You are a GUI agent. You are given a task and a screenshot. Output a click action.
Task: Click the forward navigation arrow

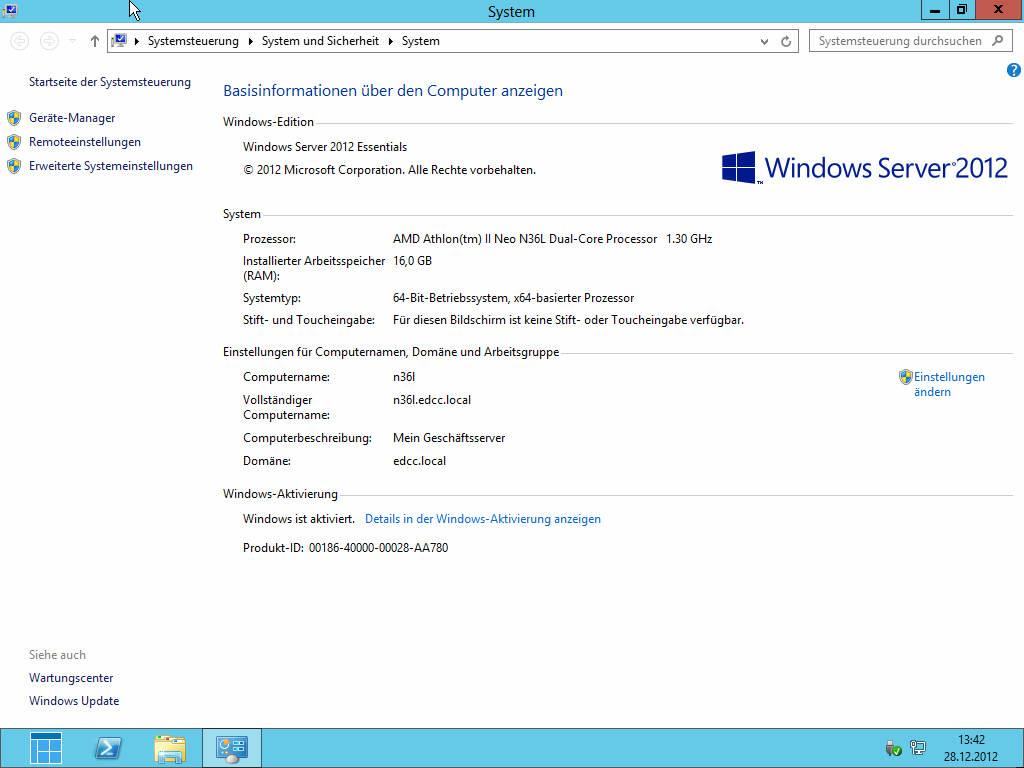click(49, 41)
